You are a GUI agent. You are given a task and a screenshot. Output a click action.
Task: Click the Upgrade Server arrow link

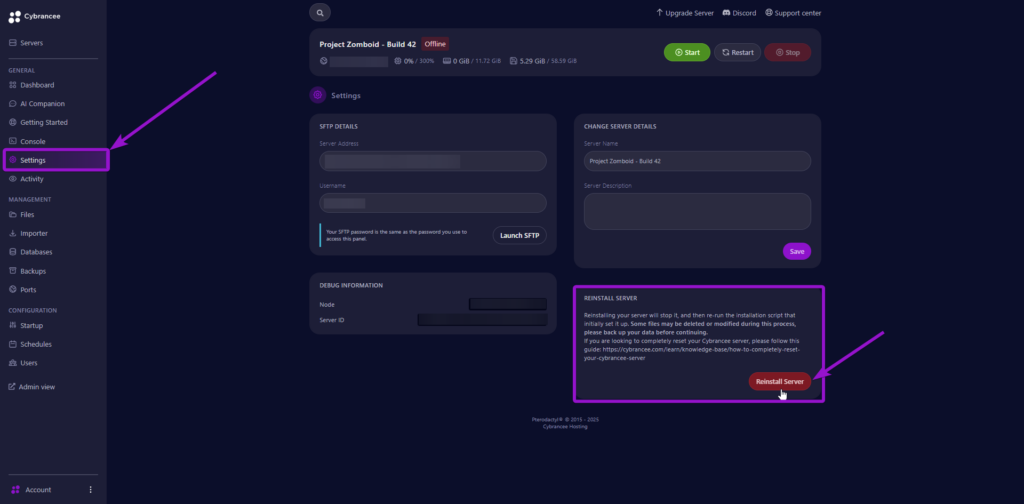pyautogui.click(x=660, y=13)
